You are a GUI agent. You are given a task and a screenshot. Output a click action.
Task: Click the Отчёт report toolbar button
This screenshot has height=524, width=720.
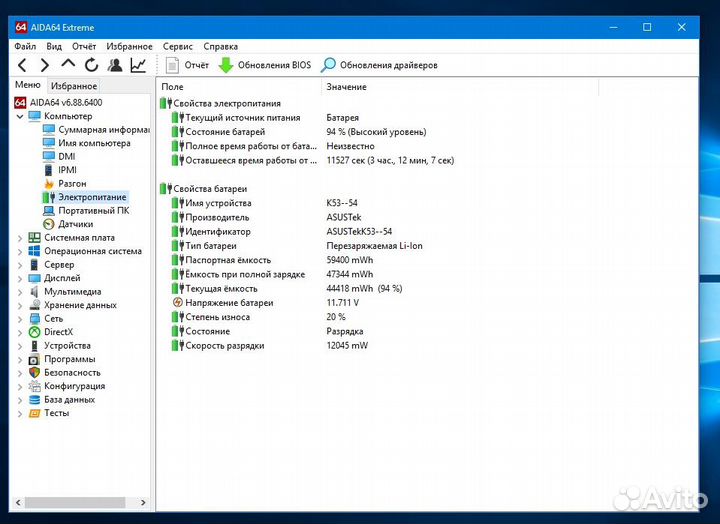[187, 65]
